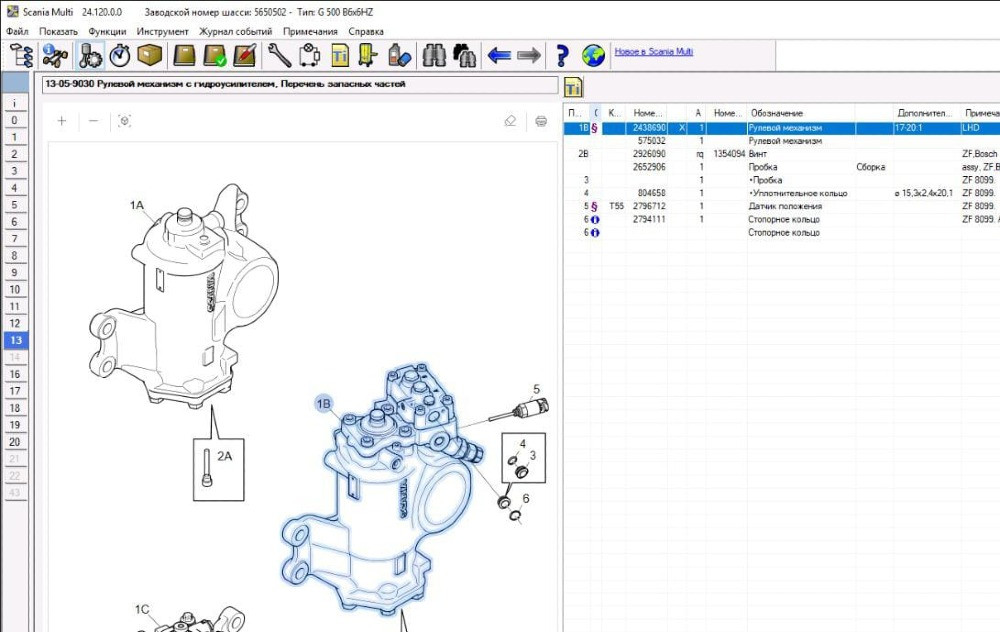Click the blue info icon in the 2794111 row
The width and height of the screenshot is (1000, 632).
tap(595, 219)
